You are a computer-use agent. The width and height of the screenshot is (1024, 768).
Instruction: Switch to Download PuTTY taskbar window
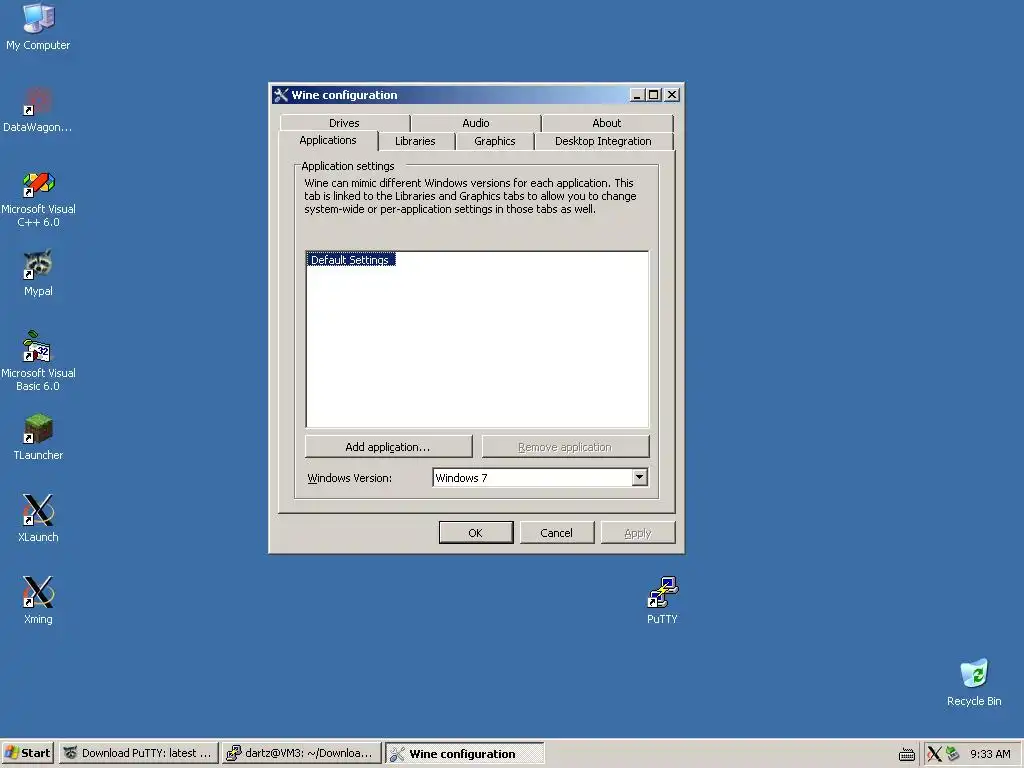click(138, 753)
